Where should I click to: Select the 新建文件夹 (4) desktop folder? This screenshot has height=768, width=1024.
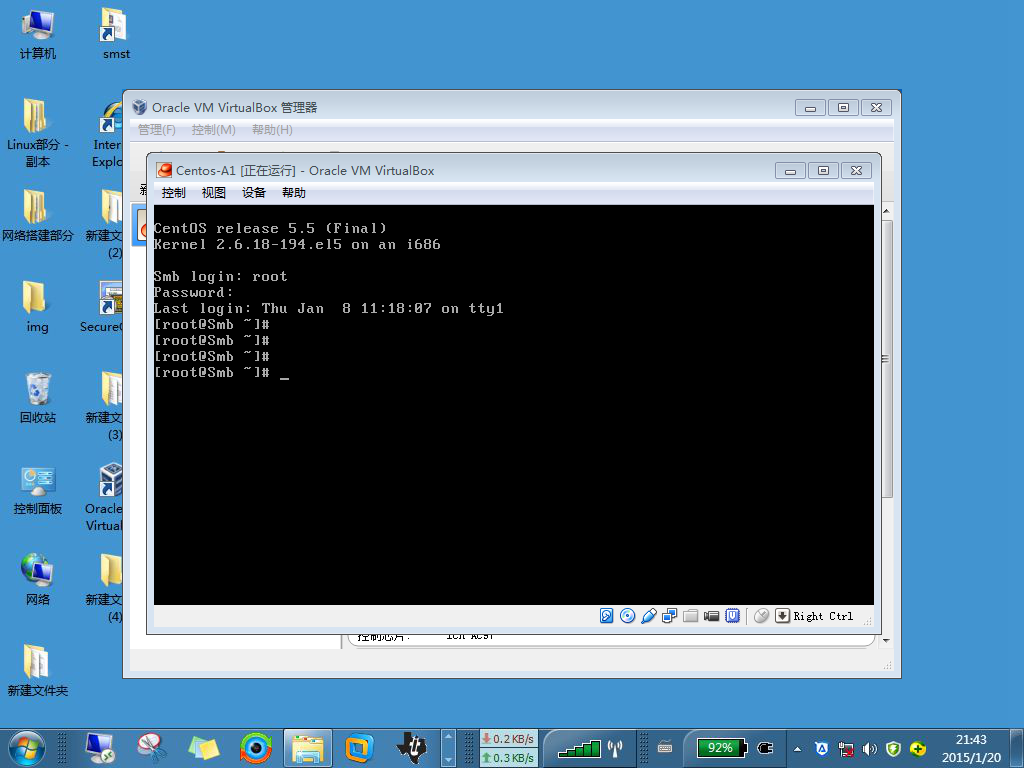(x=104, y=588)
